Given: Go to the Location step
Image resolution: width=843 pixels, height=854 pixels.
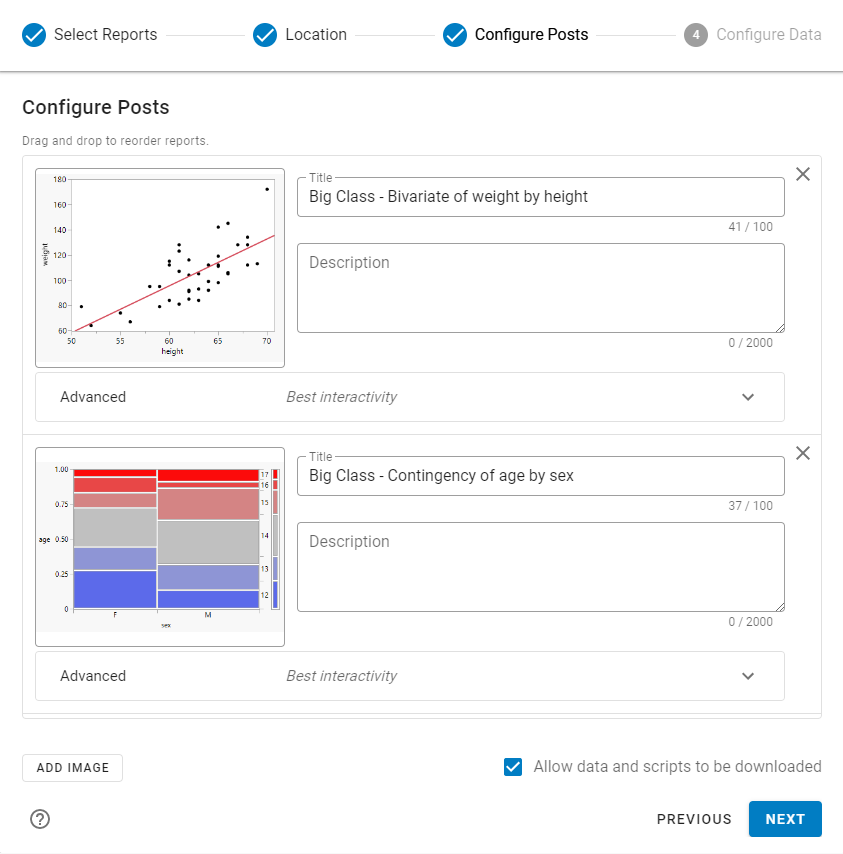Looking at the screenshot, I should 316,35.
